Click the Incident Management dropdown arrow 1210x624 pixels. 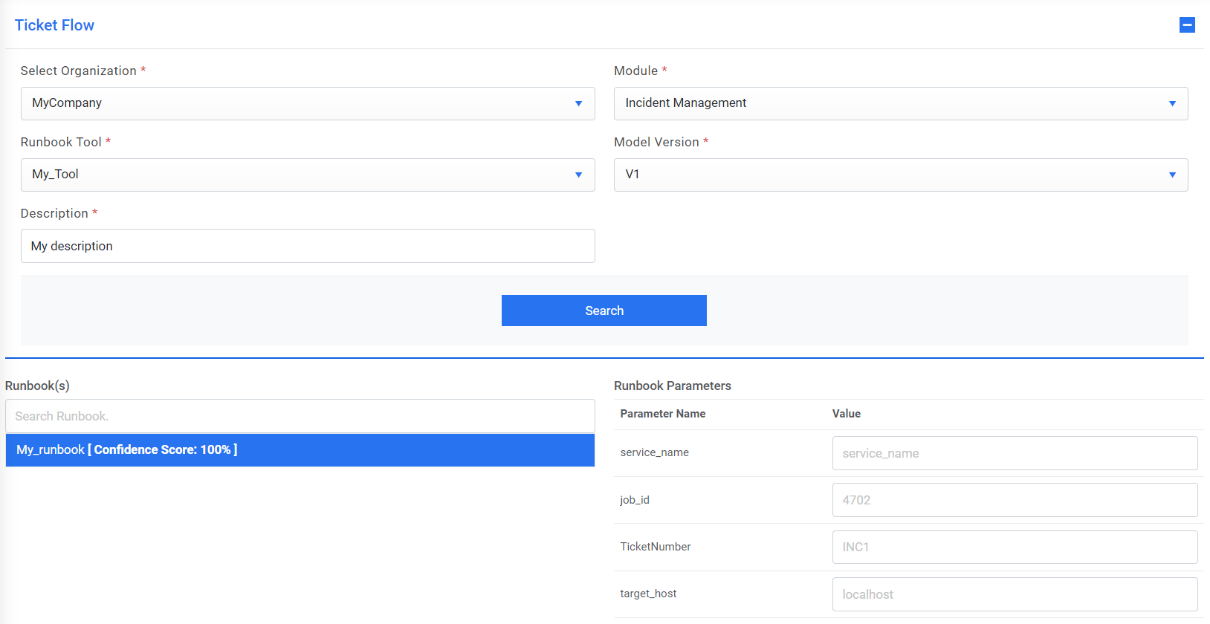[x=1172, y=103]
